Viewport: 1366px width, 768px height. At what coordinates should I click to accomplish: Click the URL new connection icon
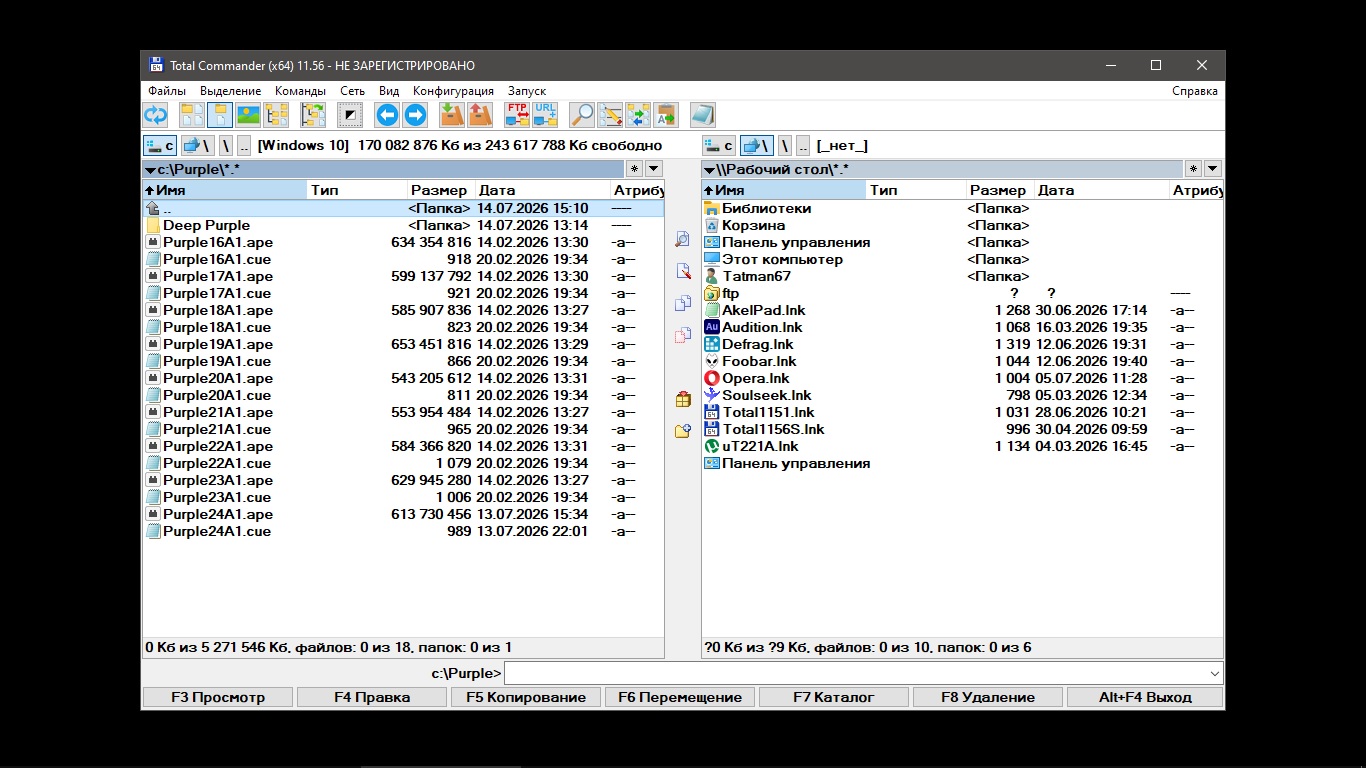[x=545, y=115]
